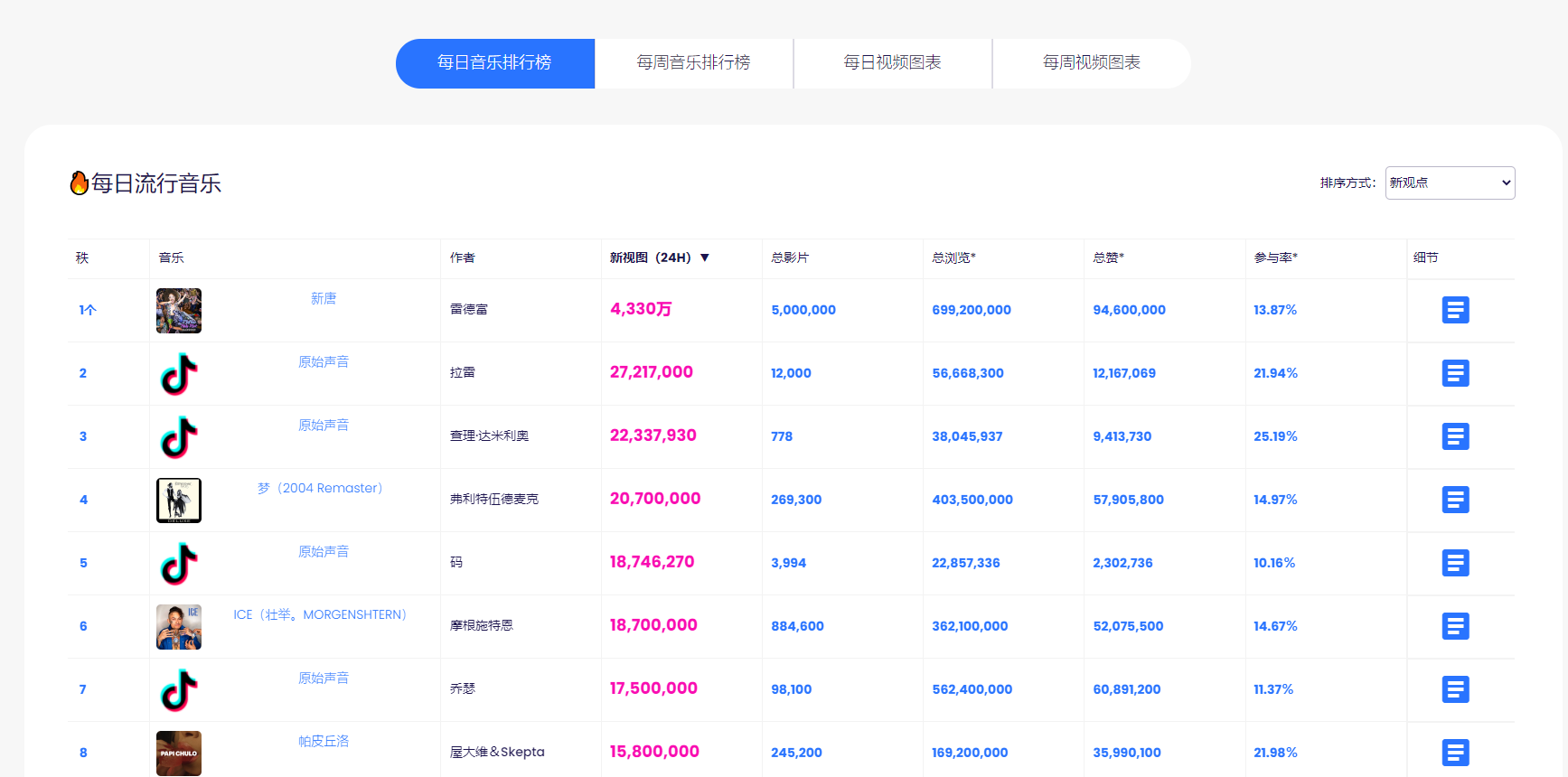Open 原始声音 link by 拉雷

pyautogui.click(x=324, y=361)
